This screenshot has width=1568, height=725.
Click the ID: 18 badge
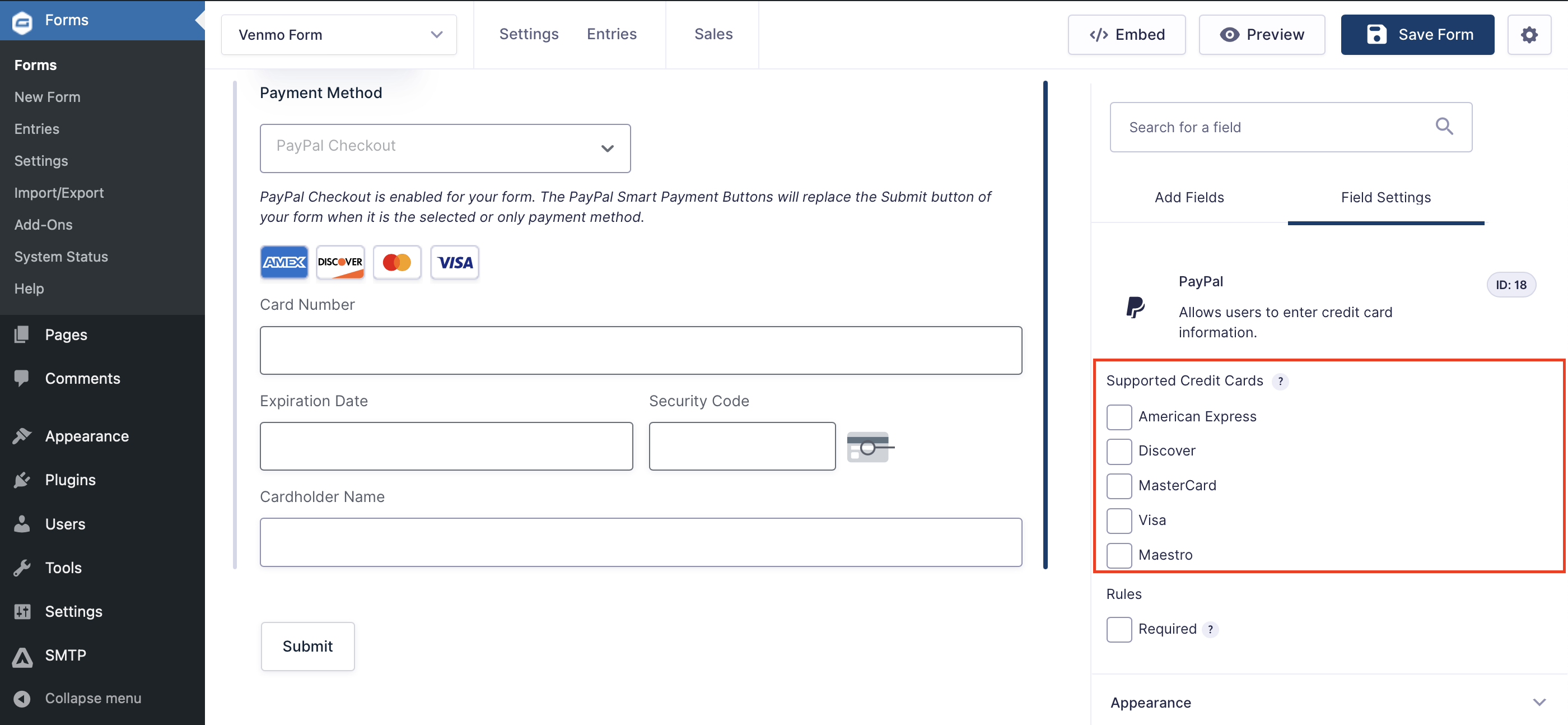coord(1511,285)
